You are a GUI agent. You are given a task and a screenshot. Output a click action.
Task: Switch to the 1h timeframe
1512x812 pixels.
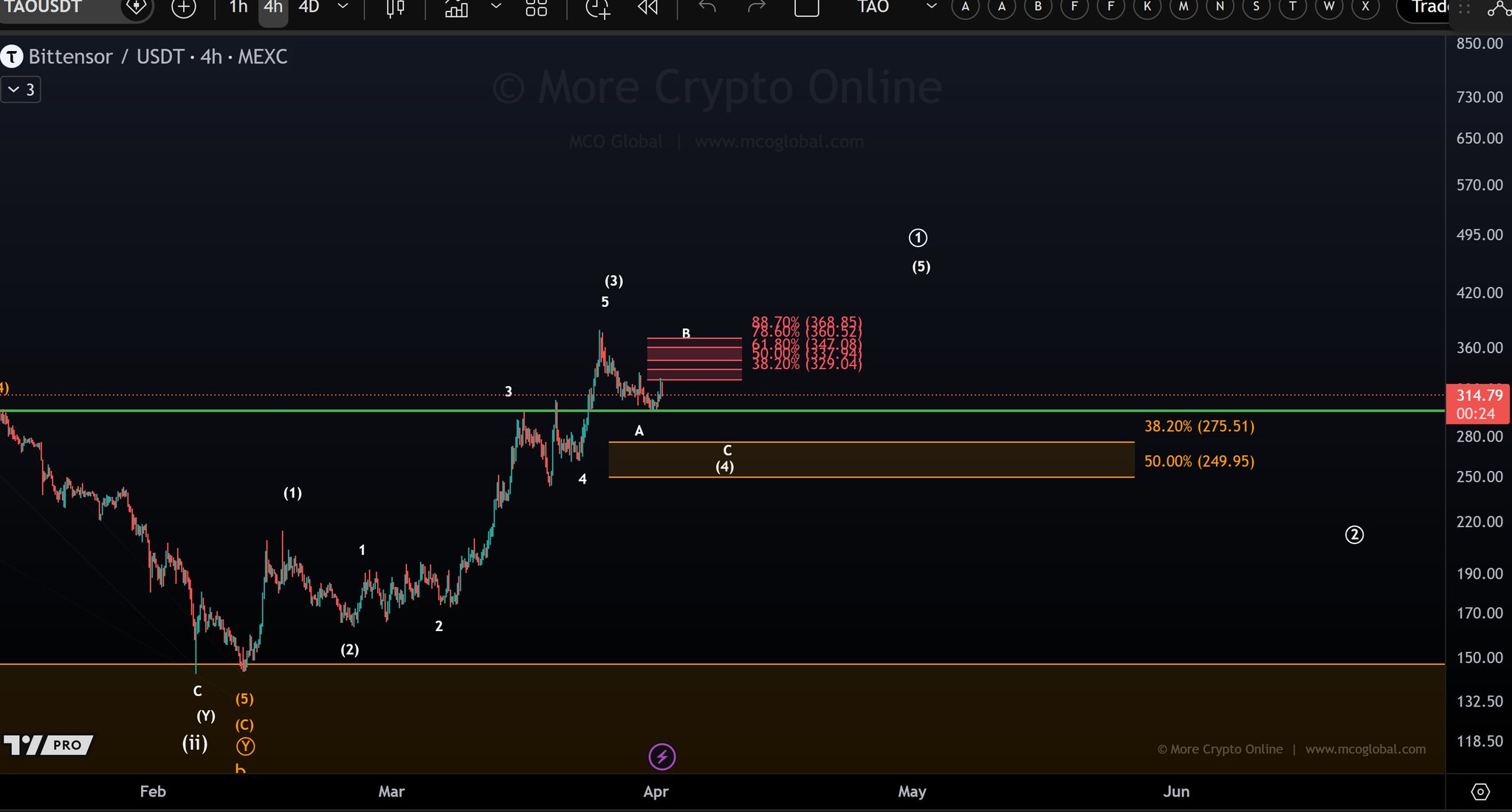click(238, 8)
